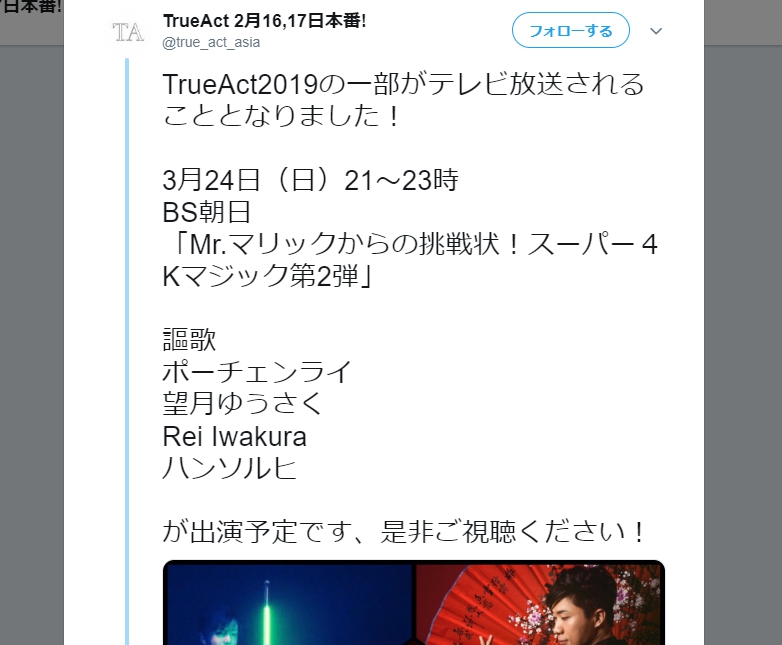782x645 pixels.
Task: Click the performer name 望月ゆうさく
Action: 243,404
